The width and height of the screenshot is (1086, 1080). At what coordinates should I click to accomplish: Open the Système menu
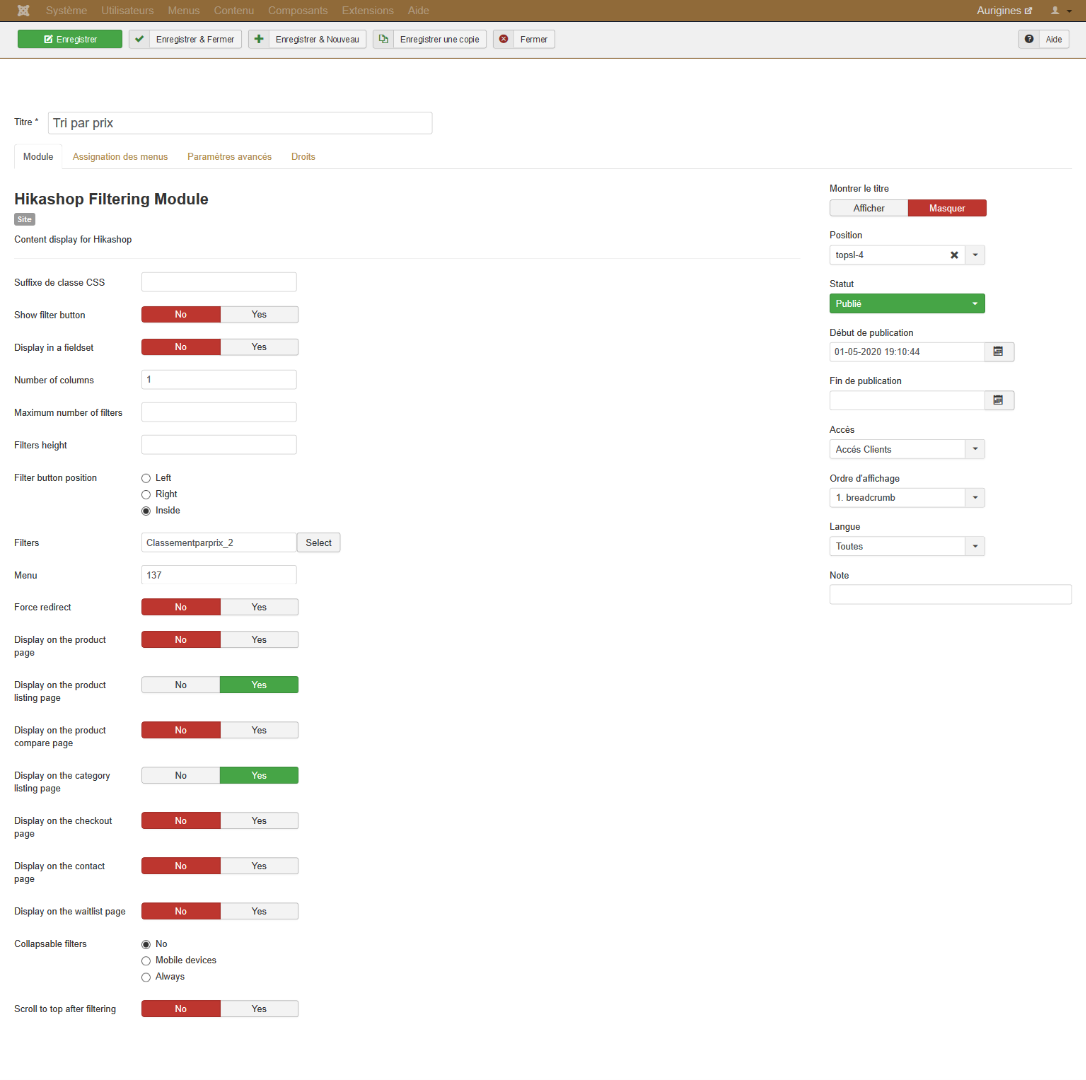point(66,10)
